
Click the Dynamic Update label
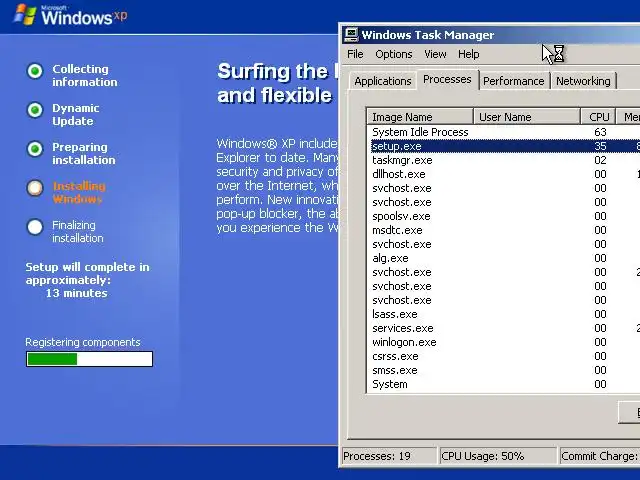coord(76,115)
